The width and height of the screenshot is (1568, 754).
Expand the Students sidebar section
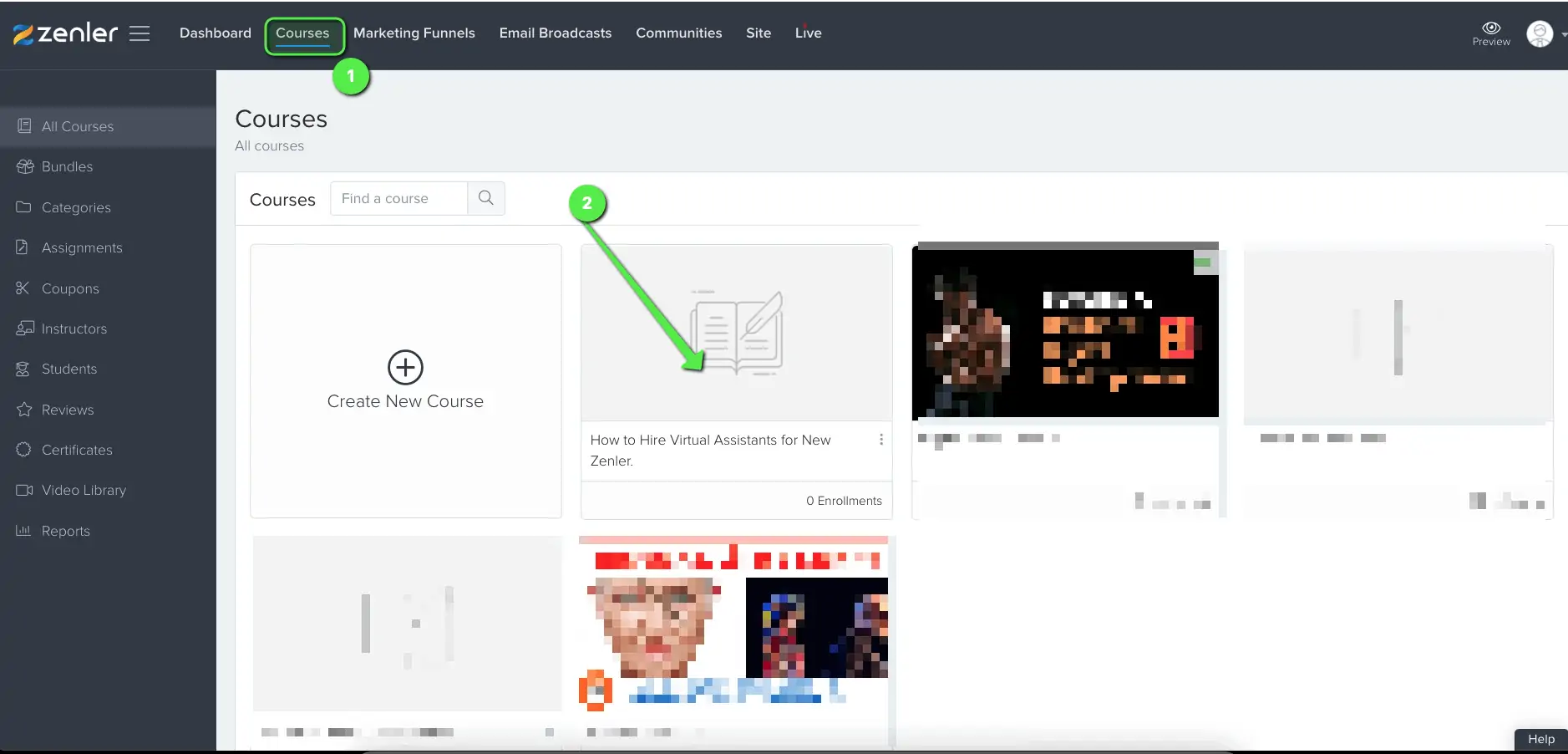click(x=69, y=369)
